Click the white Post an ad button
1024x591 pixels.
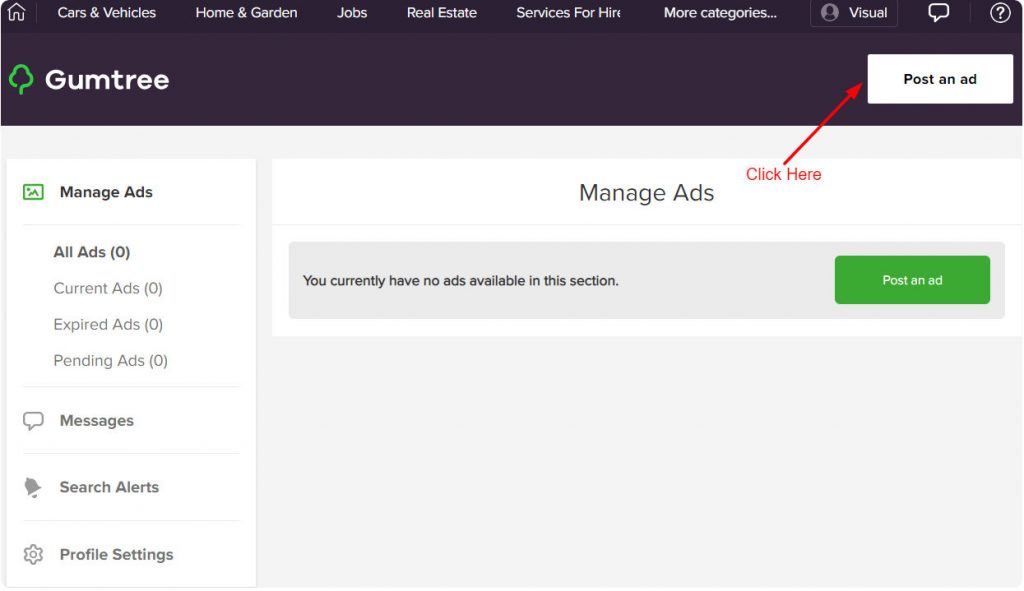coord(940,78)
